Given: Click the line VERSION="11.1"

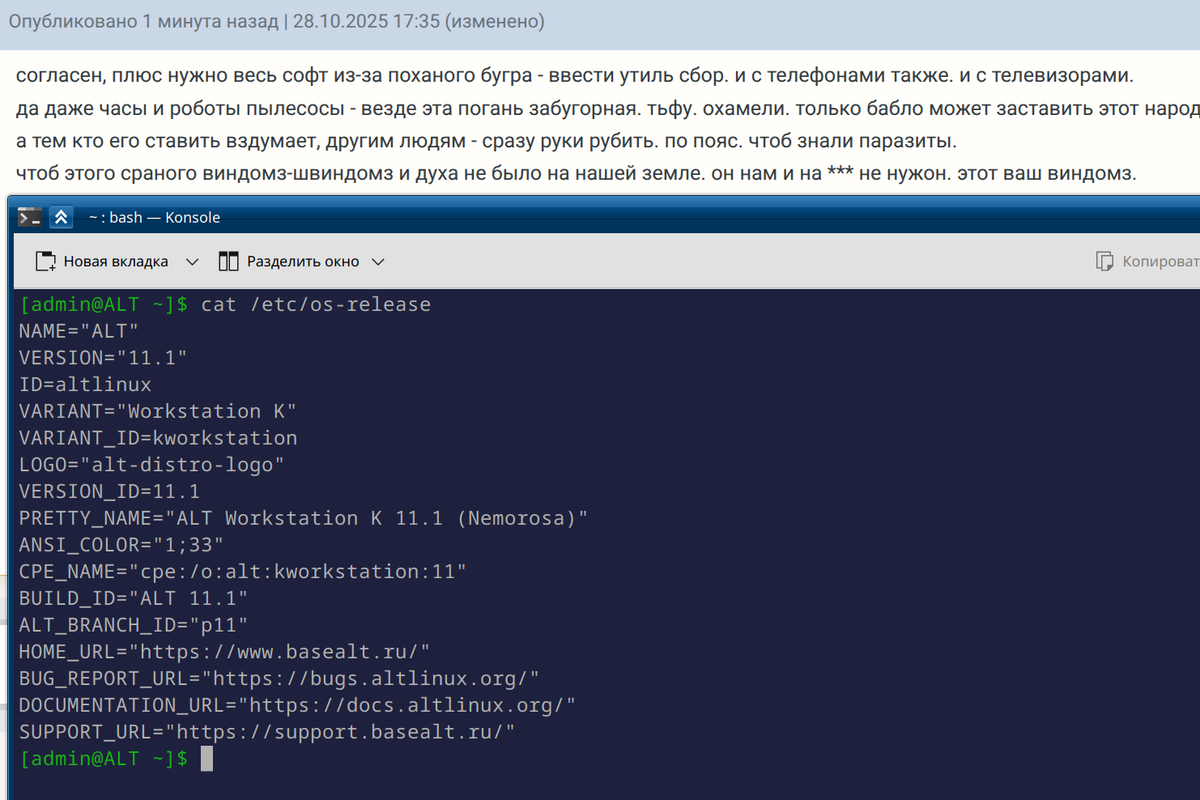Looking at the screenshot, I should pos(103,358).
